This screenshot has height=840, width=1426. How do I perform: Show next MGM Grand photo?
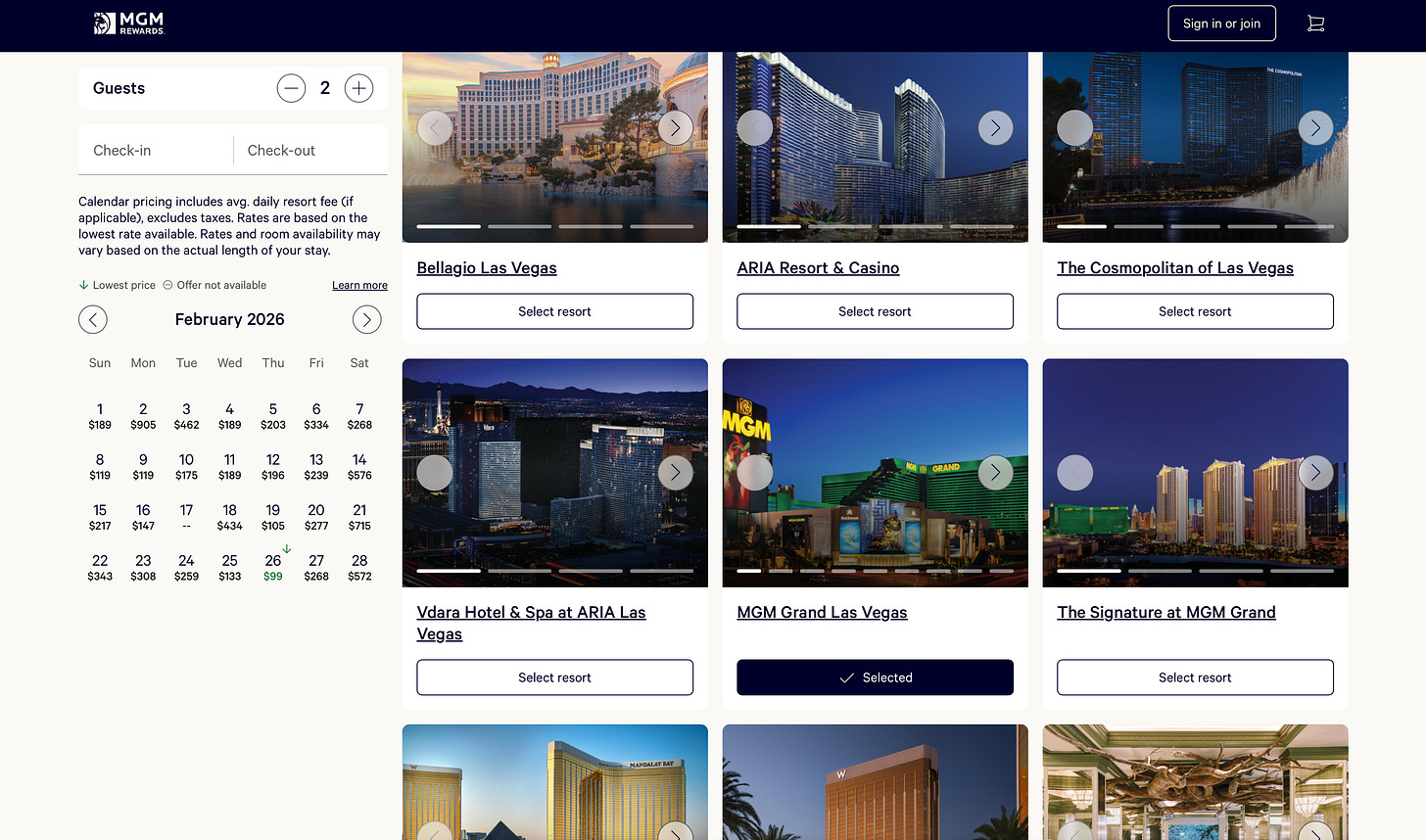click(x=995, y=473)
